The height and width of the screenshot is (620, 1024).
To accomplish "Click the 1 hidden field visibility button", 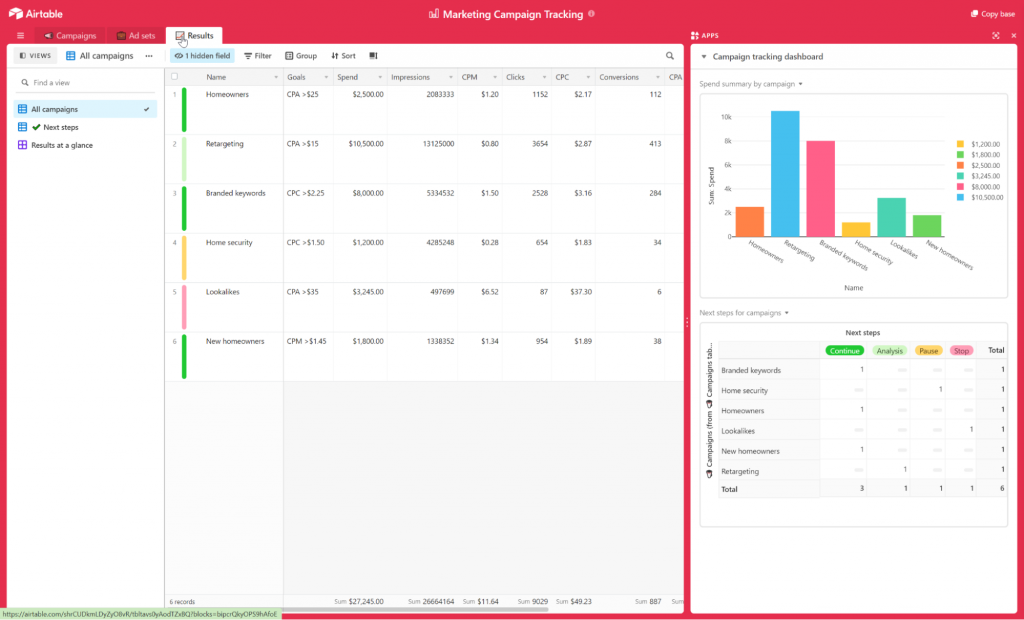I will (202, 56).
